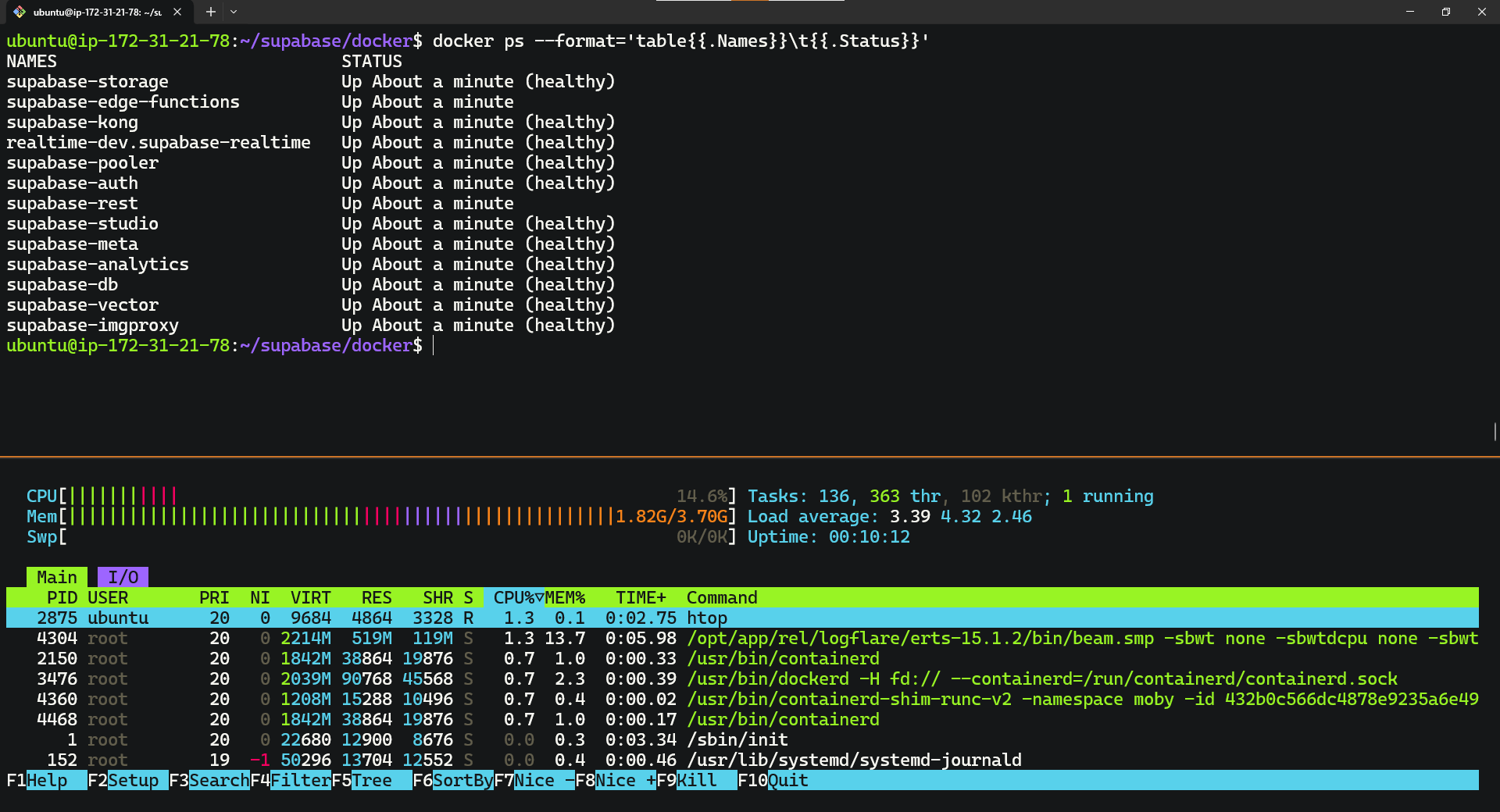This screenshot has height=812, width=1500.
Task: Select containerd process row 2150
Action: (742, 658)
